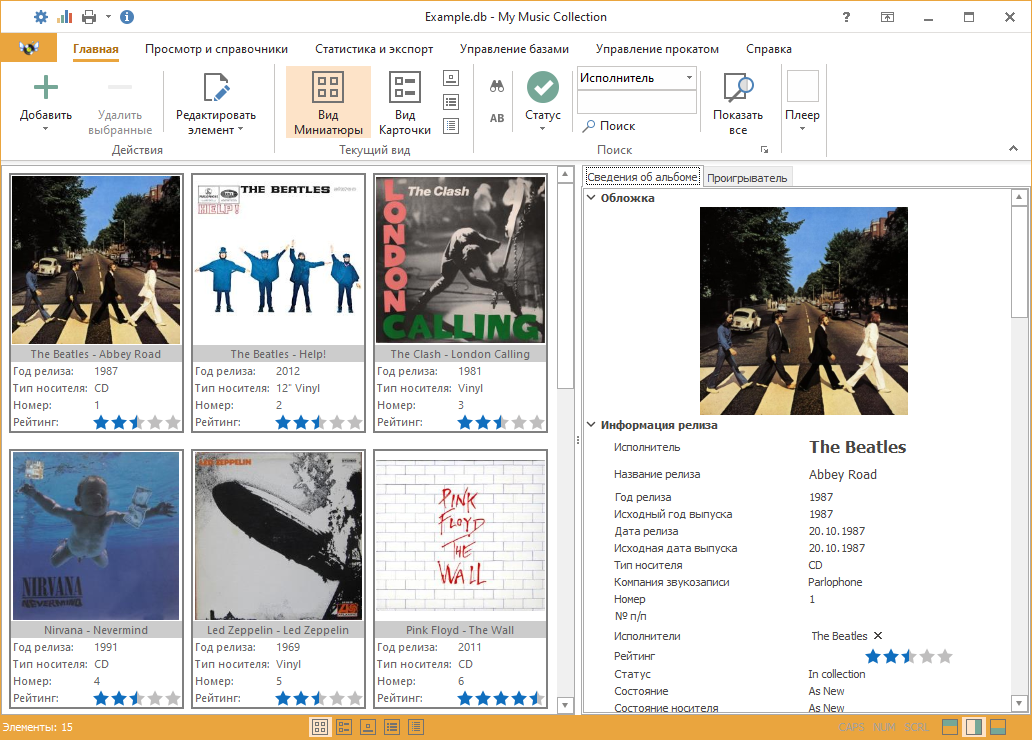Open the Статистика и экспорт tab

coord(374,49)
